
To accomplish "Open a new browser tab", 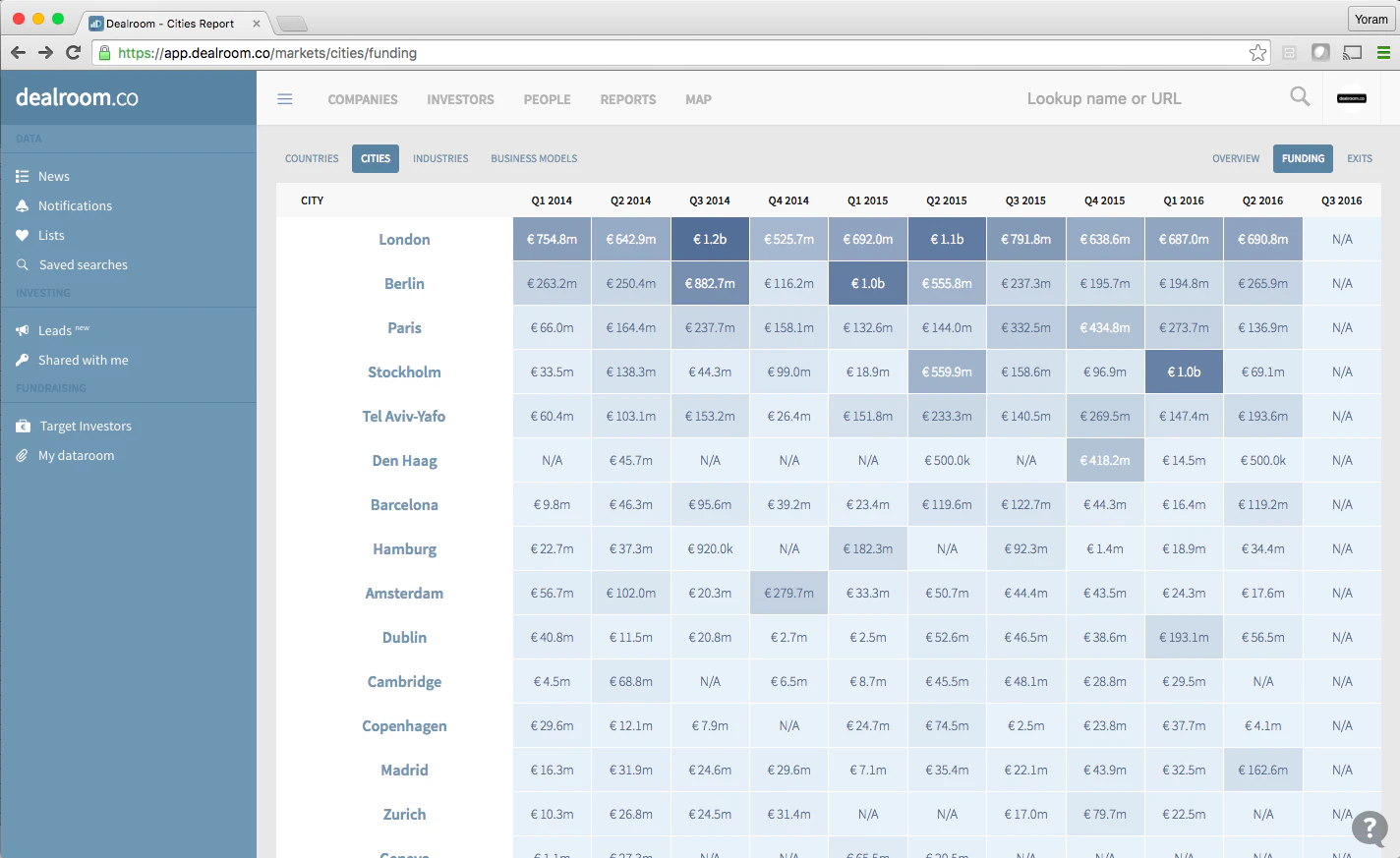I will tap(292, 24).
